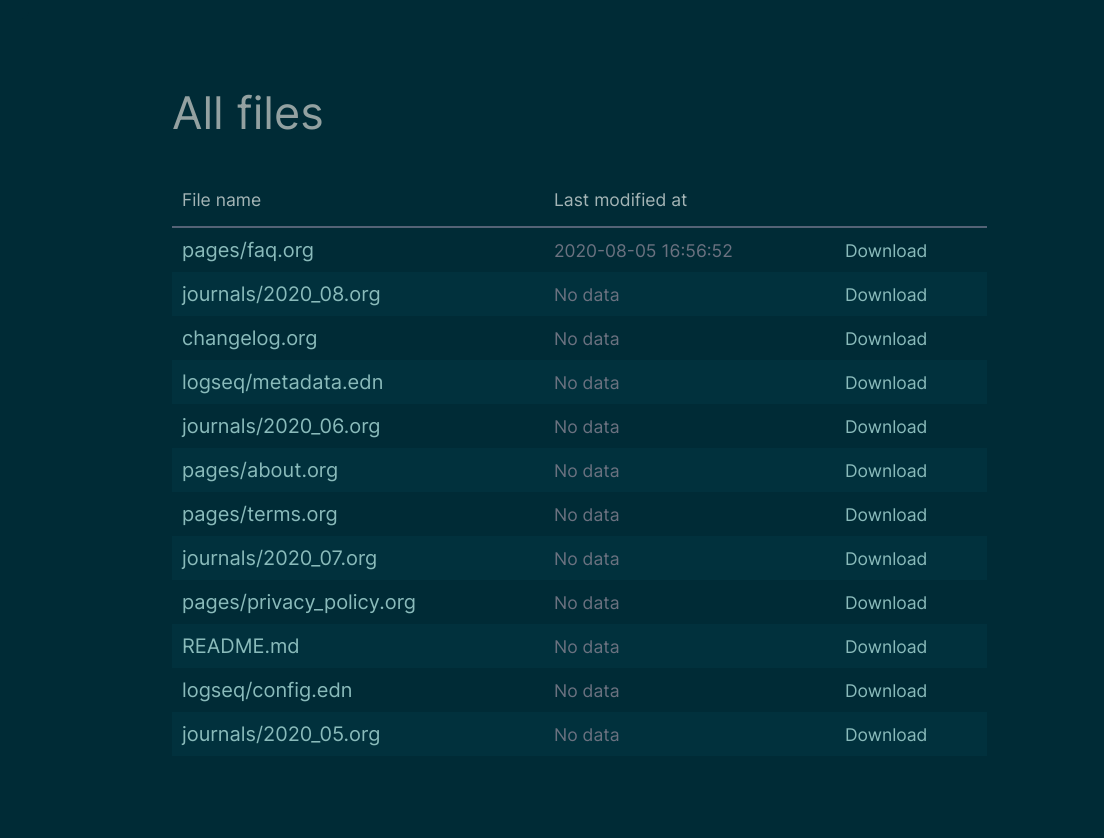Screen dimensions: 1104x838
Task: Download pages/privacy_policy.org
Action: pos(885,603)
